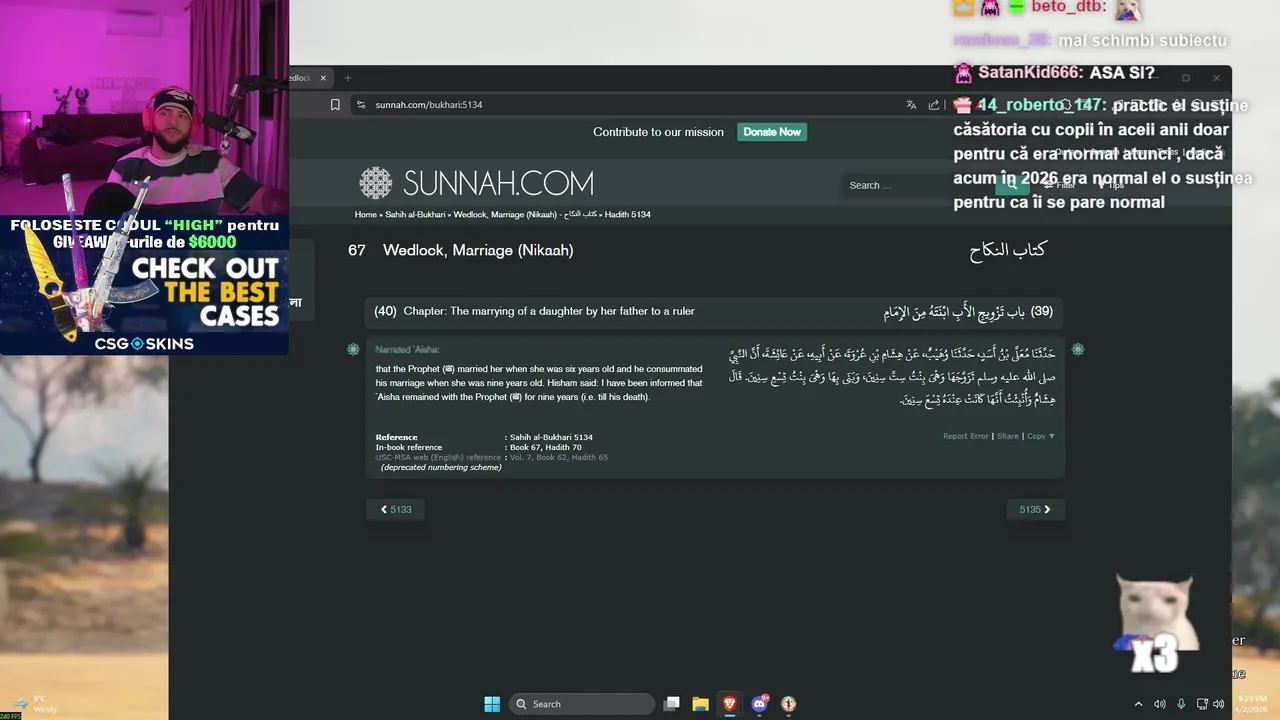1280x720 pixels.
Task: Close the current browser tab
Action: click(x=323, y=78)
